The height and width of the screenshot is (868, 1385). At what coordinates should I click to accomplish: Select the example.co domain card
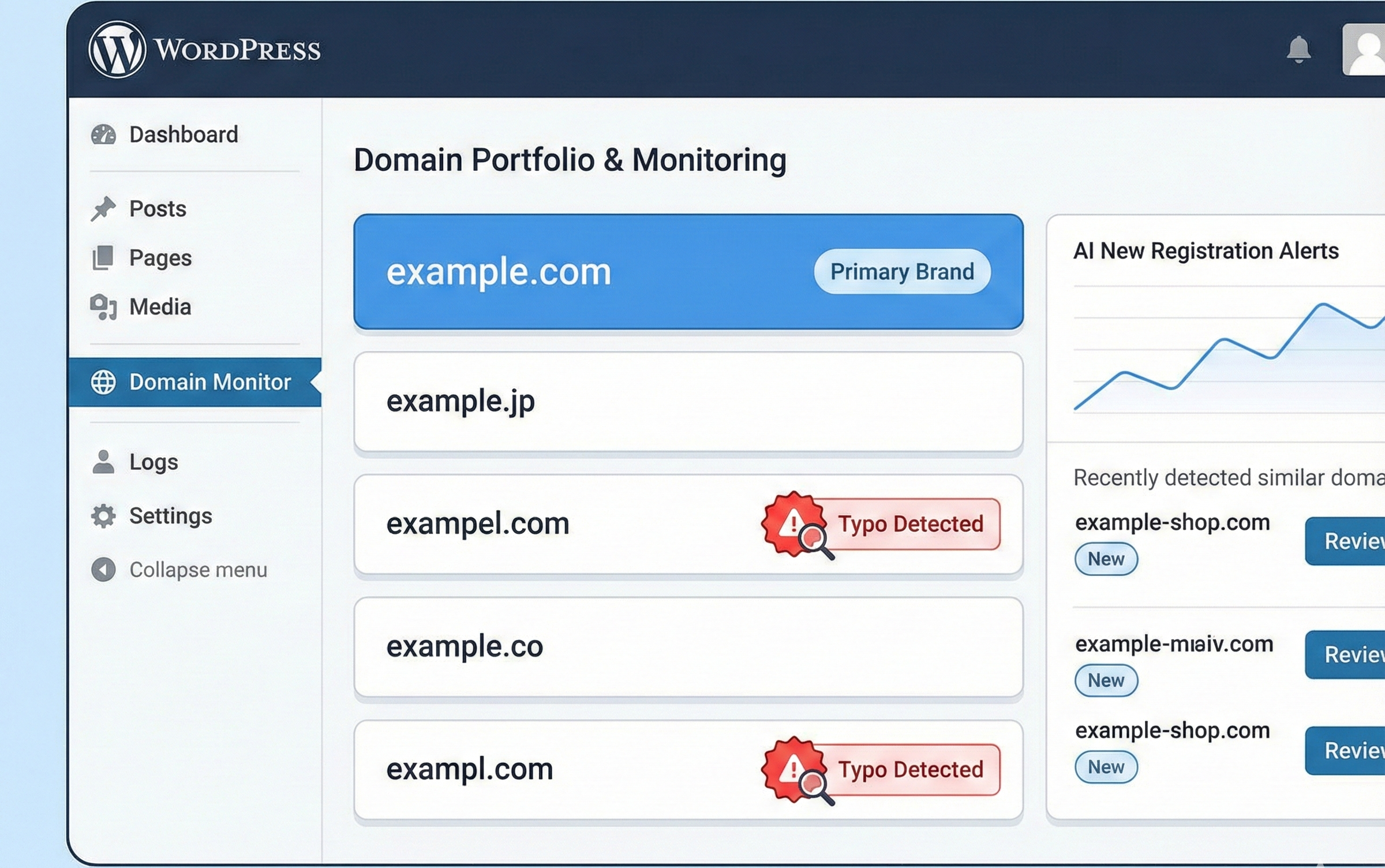pos(688,647)
